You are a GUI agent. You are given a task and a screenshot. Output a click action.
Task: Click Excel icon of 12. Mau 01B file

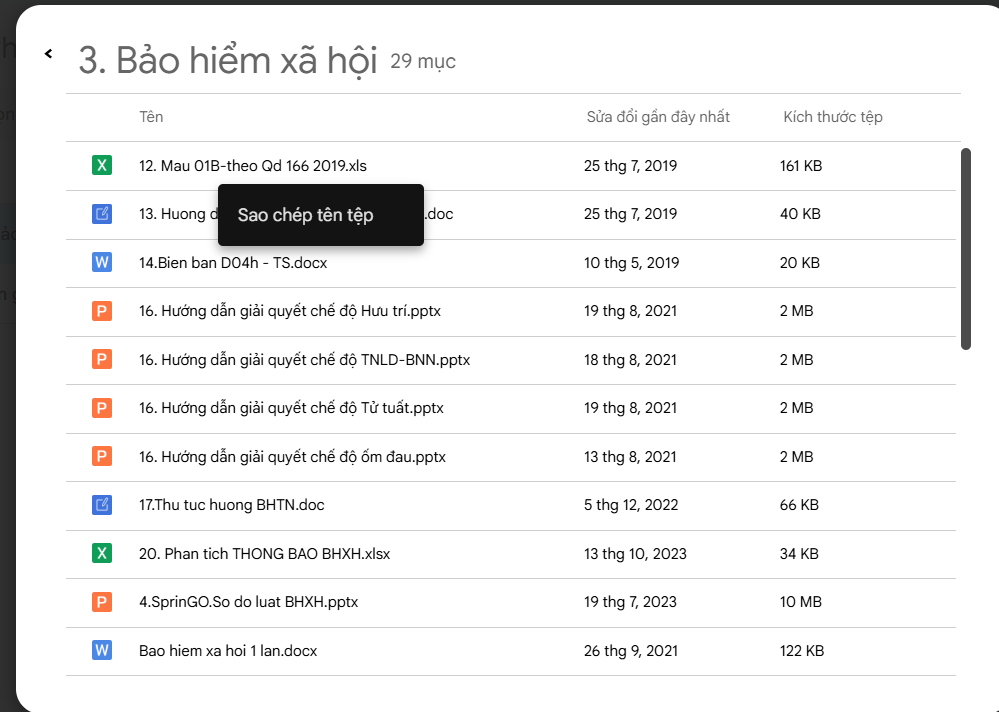click(102, 166)
